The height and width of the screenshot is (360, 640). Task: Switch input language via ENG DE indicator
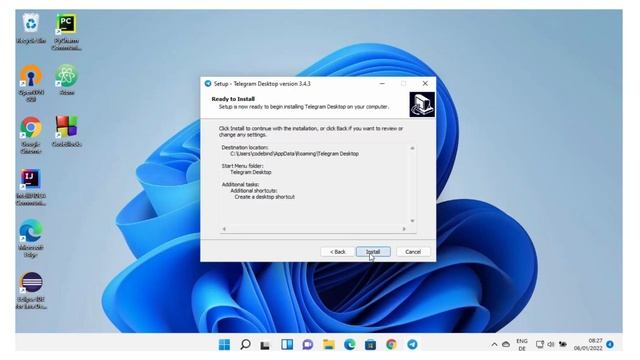[522, 344]
